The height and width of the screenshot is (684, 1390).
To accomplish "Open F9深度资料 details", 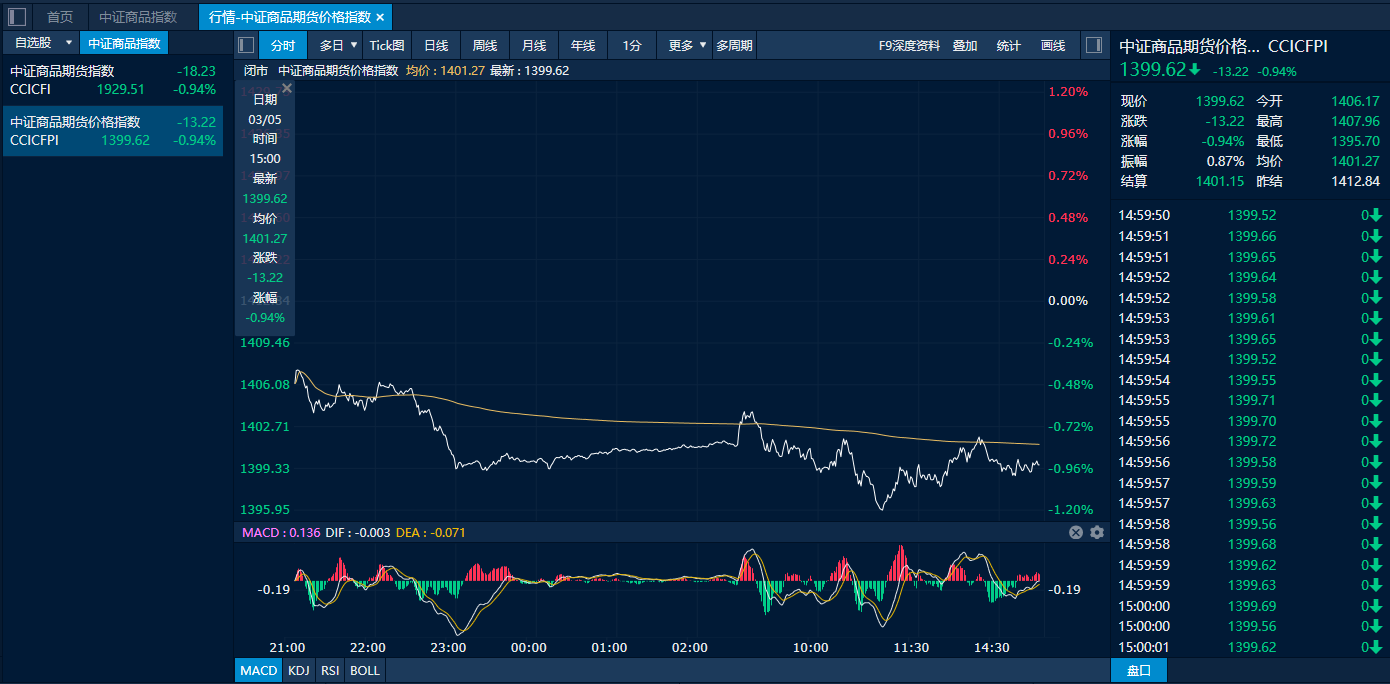I will 909,45.
